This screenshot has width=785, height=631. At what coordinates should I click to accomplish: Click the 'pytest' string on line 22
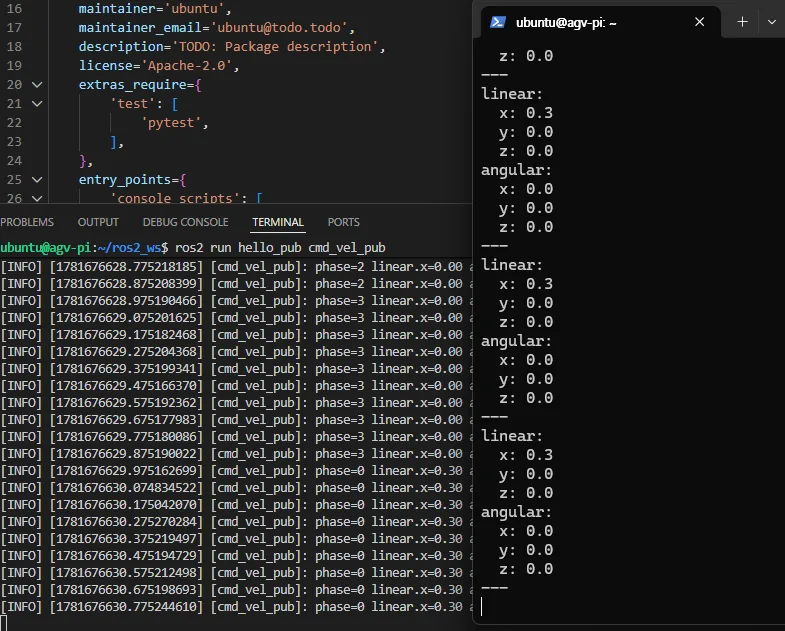click(x=171, y=123)
